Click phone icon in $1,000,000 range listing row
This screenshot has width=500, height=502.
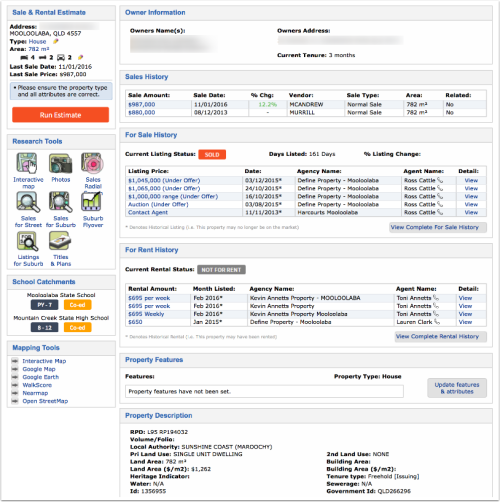pyautogui.click(x=440, y=196)
